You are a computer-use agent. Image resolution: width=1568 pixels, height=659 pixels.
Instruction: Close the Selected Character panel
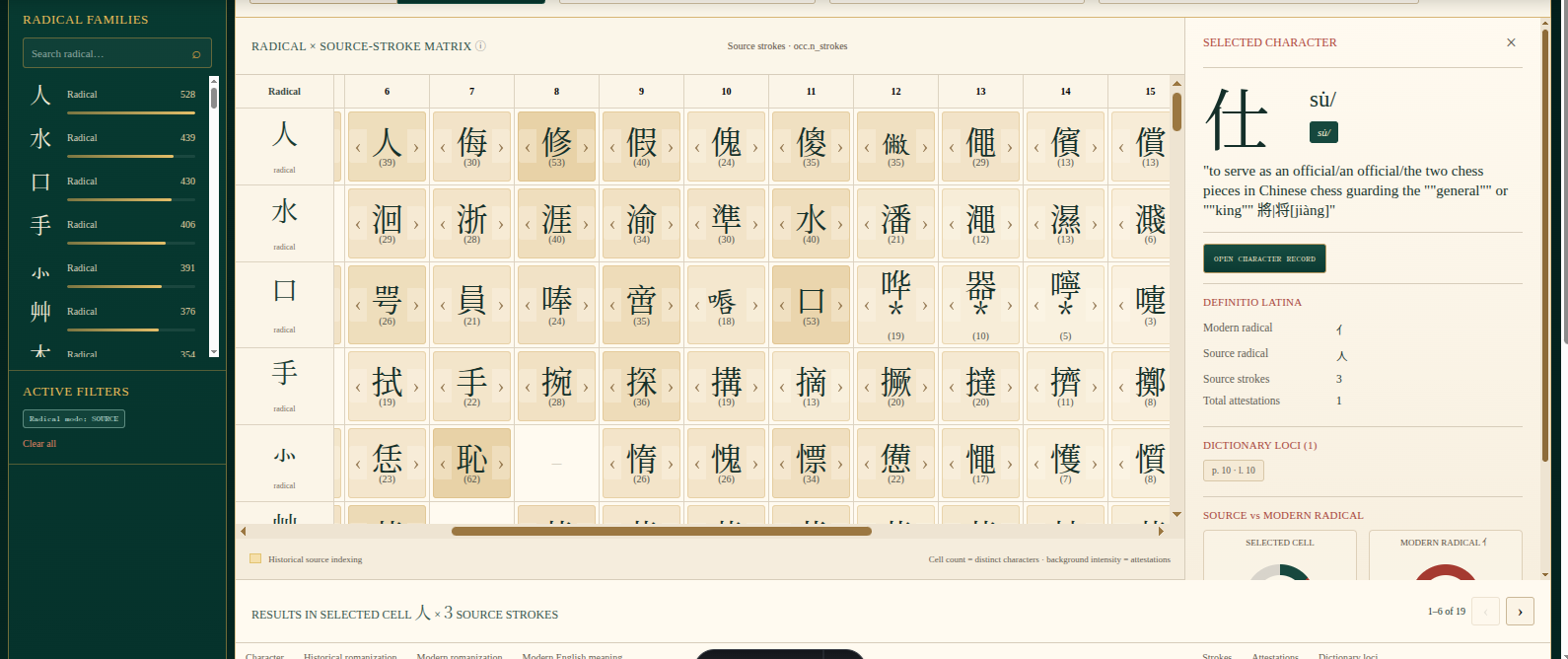coord(1511,42)
